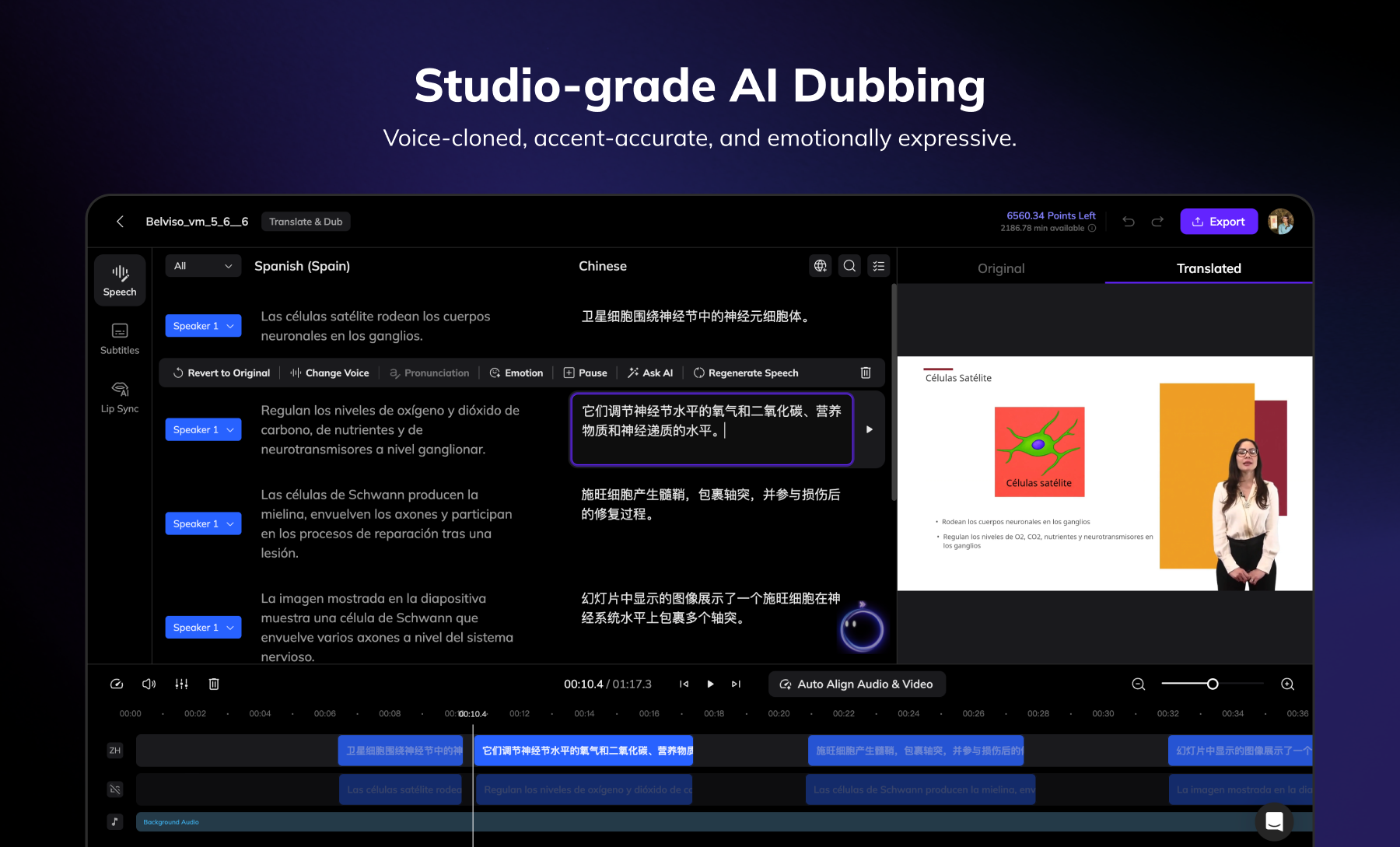
Task: Click Change Voice
Action: point(330,373)
